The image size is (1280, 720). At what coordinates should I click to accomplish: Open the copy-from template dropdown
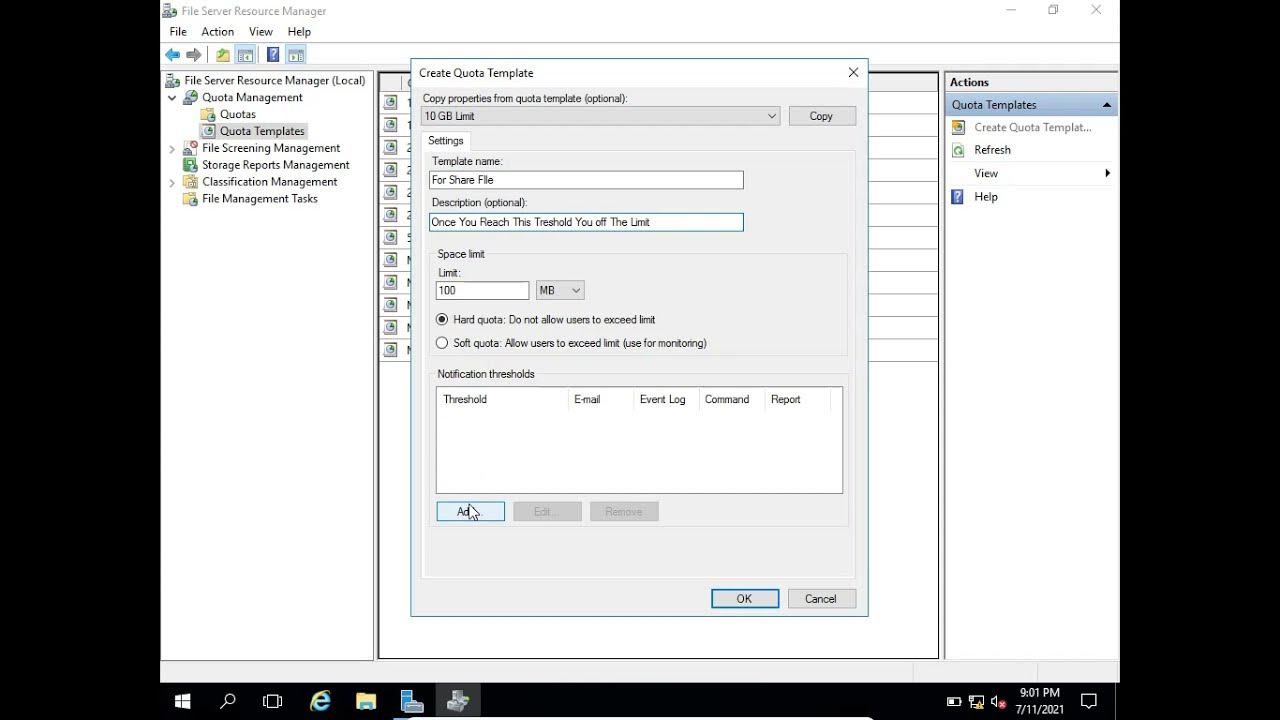(771, 116)
